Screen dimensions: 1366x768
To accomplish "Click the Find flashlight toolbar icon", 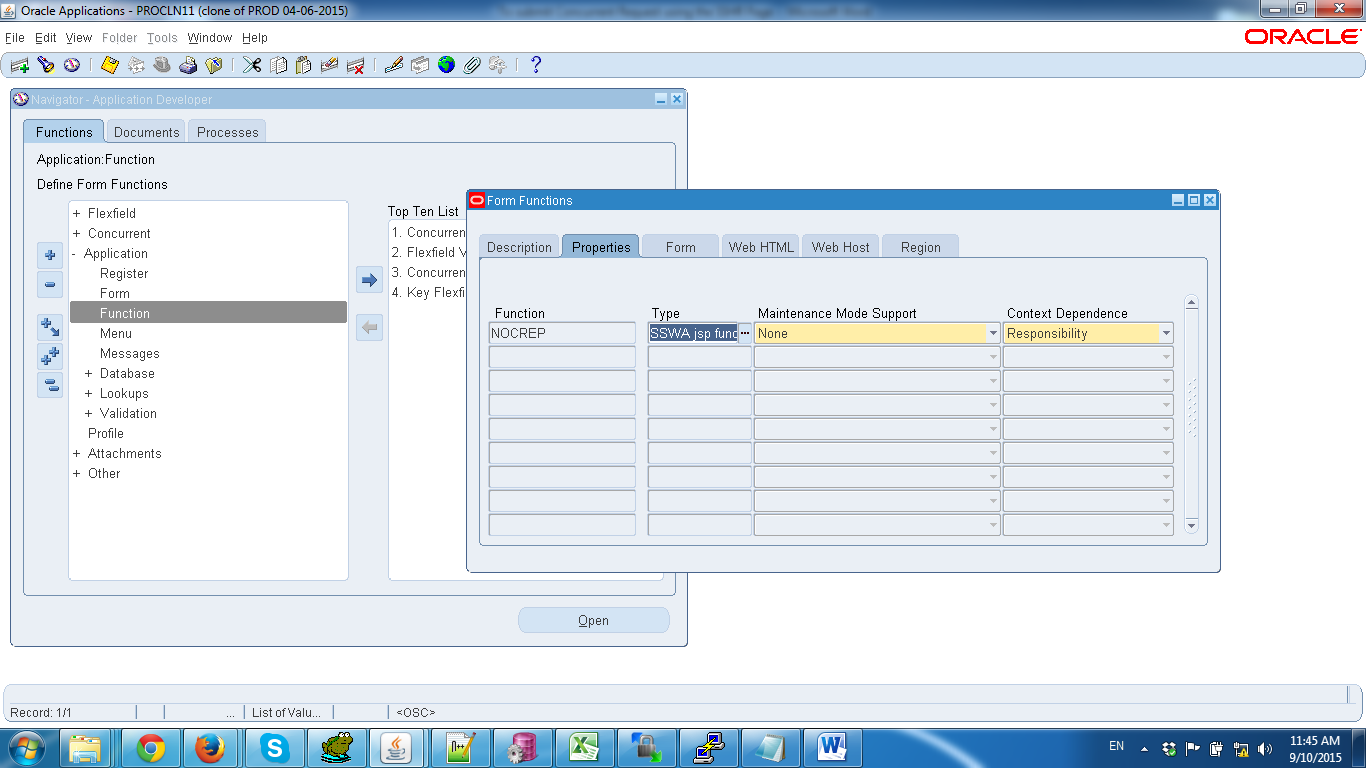I will coord(45,65).
